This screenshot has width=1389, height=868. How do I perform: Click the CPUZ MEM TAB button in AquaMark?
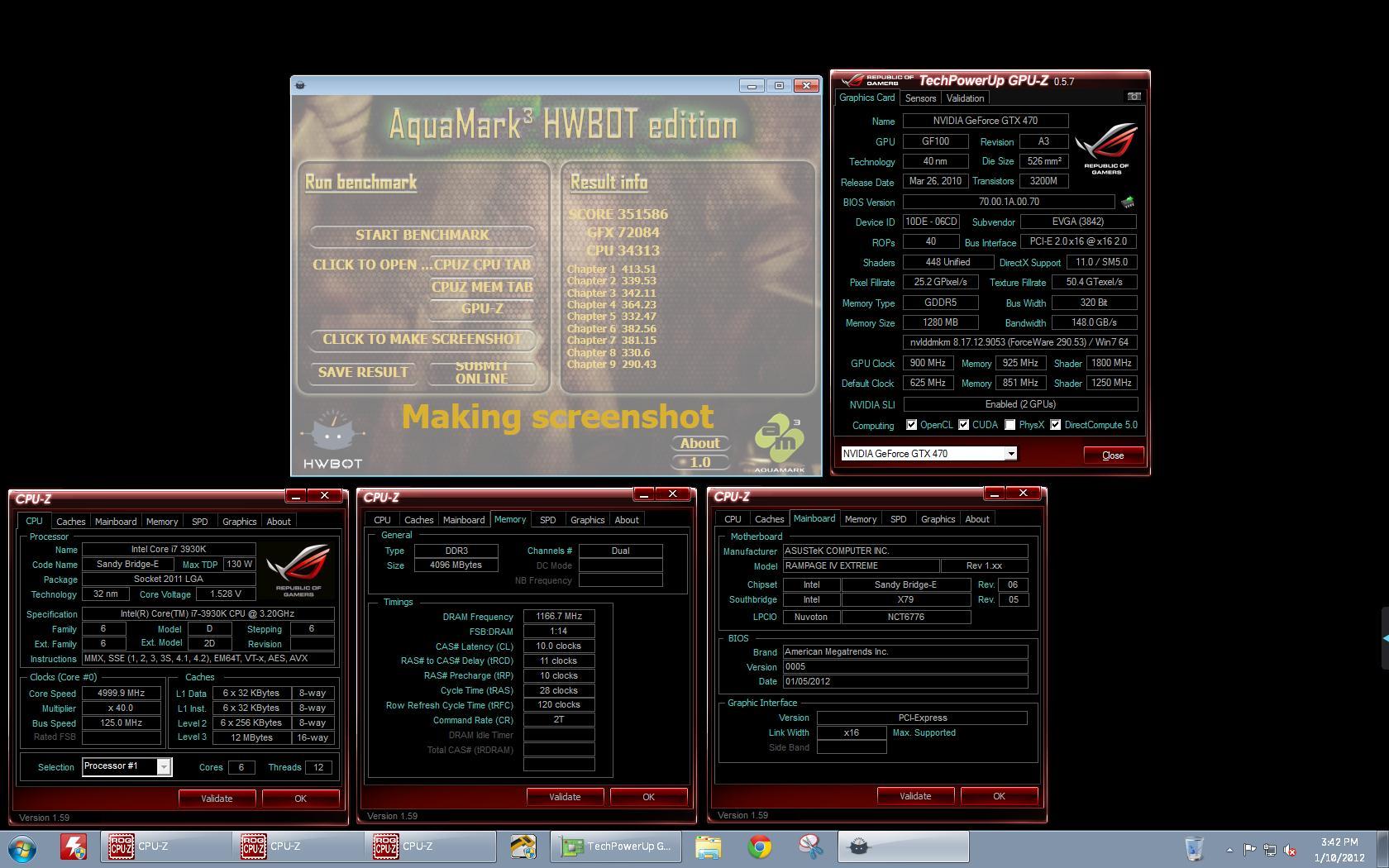point(482,287)
